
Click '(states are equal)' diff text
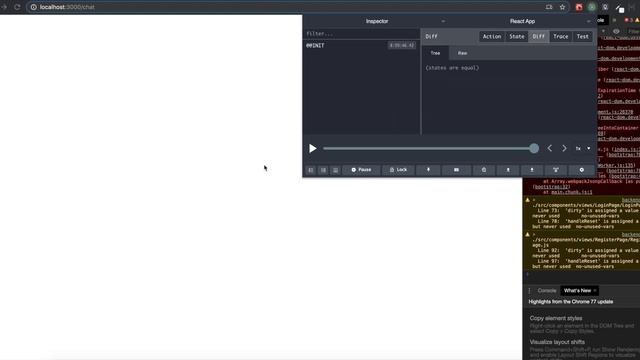pos(452,68)
